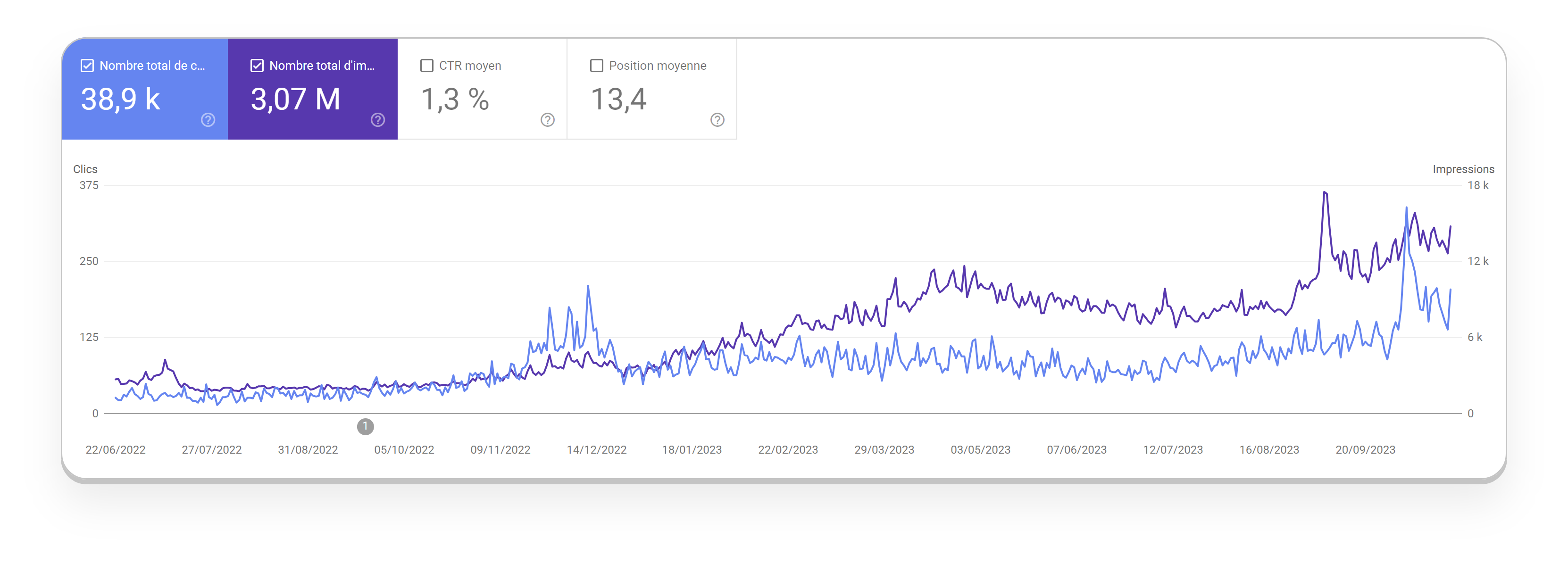The width and height of the screenshot is (1568, 564).
Task: Open the help icon in CTR moyen card
Action: tap(548, 120)
